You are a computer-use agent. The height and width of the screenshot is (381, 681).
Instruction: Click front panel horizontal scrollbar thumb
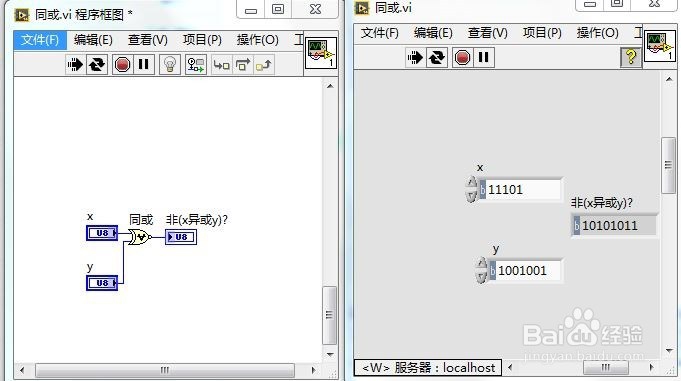click(605, 368)
